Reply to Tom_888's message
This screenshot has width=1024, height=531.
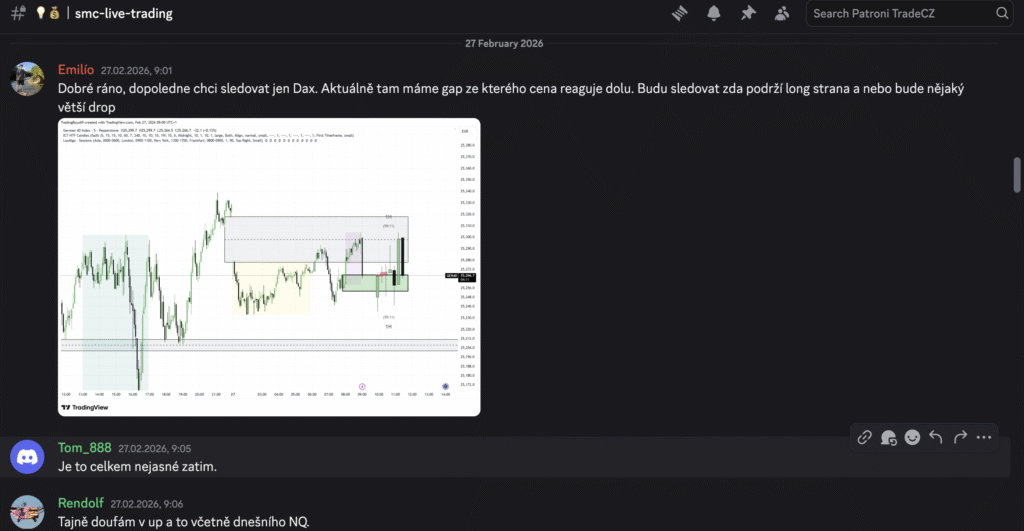(x=936, y=437)
